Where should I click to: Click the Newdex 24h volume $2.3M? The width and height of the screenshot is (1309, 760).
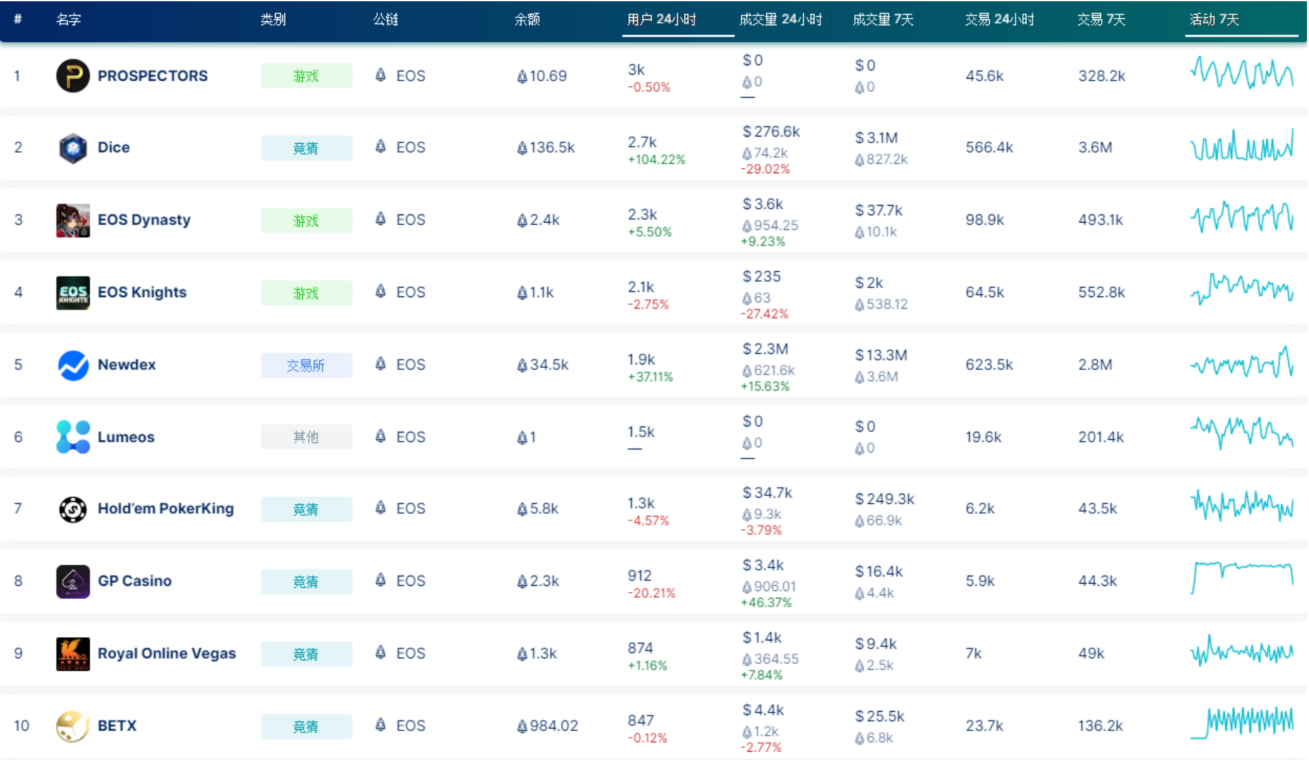click(765, 348)
